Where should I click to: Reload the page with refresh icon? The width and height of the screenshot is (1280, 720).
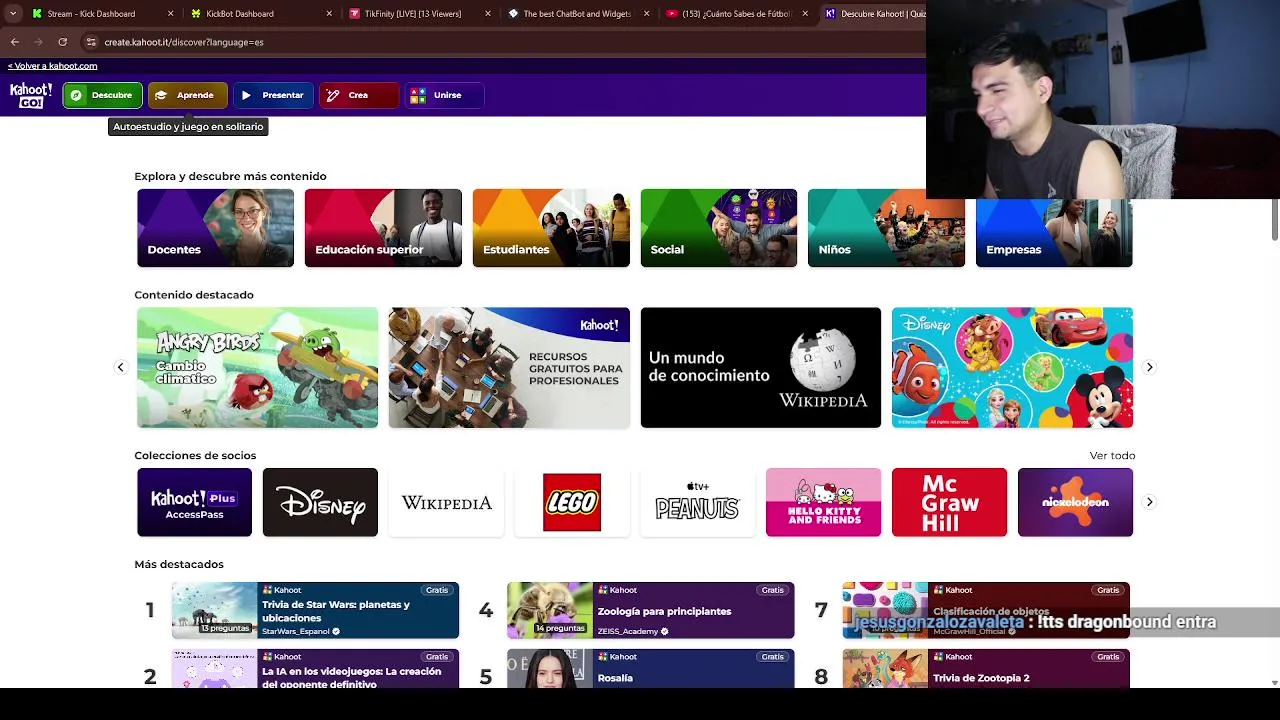pos(62,42)
